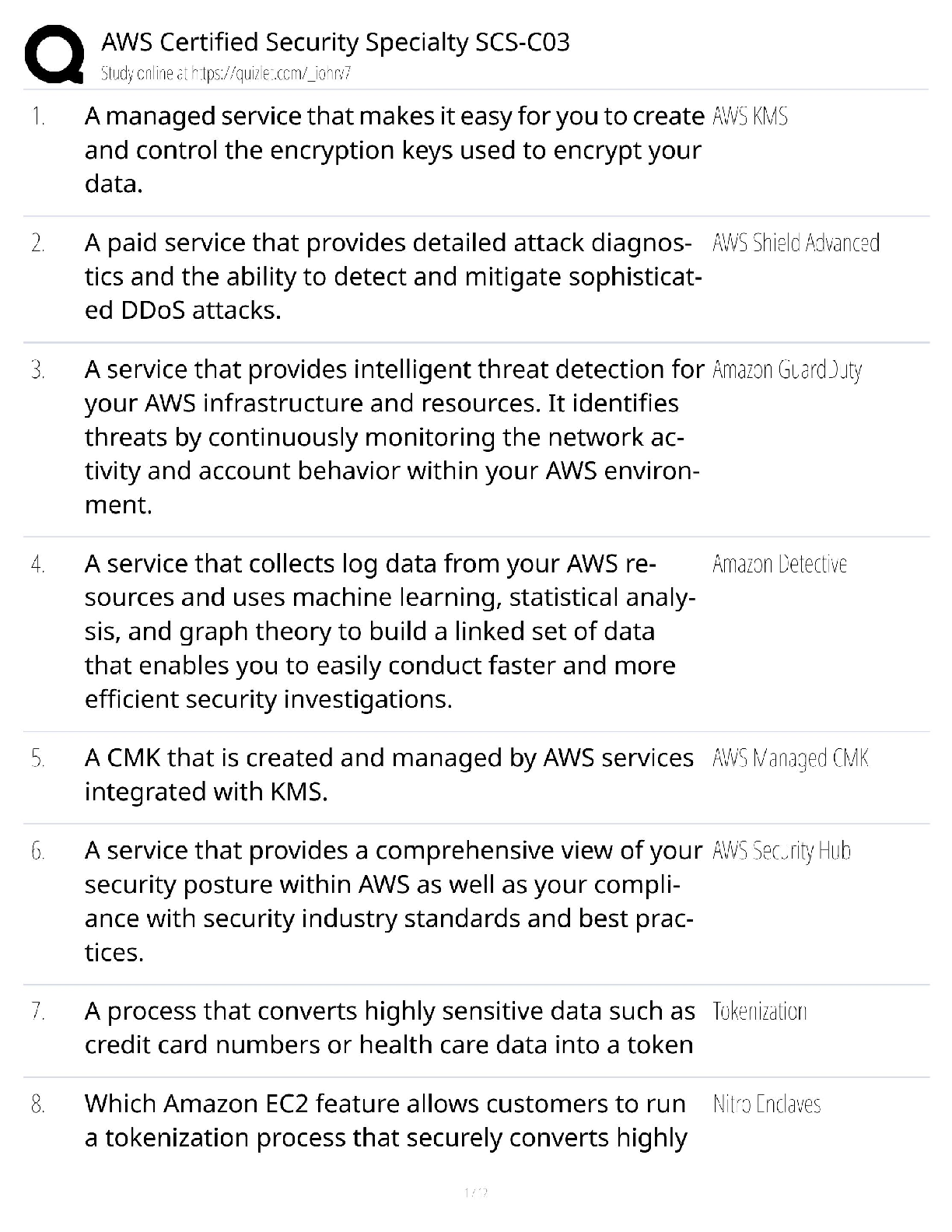Select the intelligent threat detection definition
The height and width of the screenshot is (1232, 952).
[x=393, y=437]
